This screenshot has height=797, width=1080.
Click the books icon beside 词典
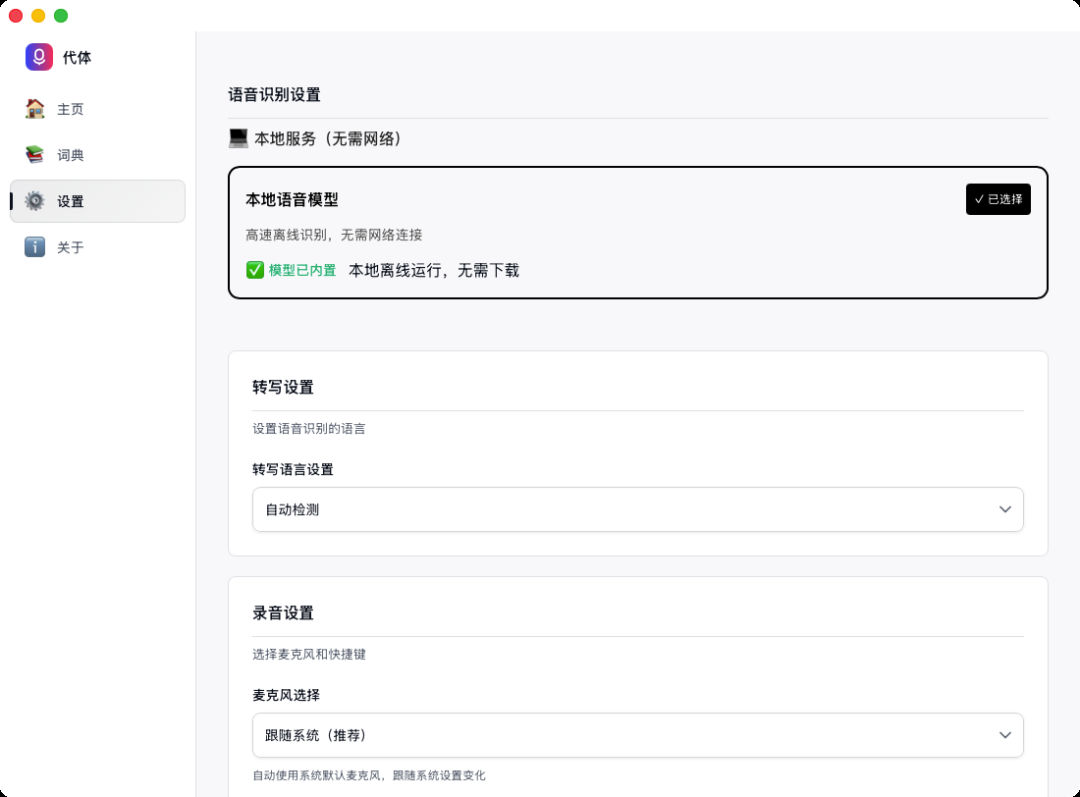35,155
